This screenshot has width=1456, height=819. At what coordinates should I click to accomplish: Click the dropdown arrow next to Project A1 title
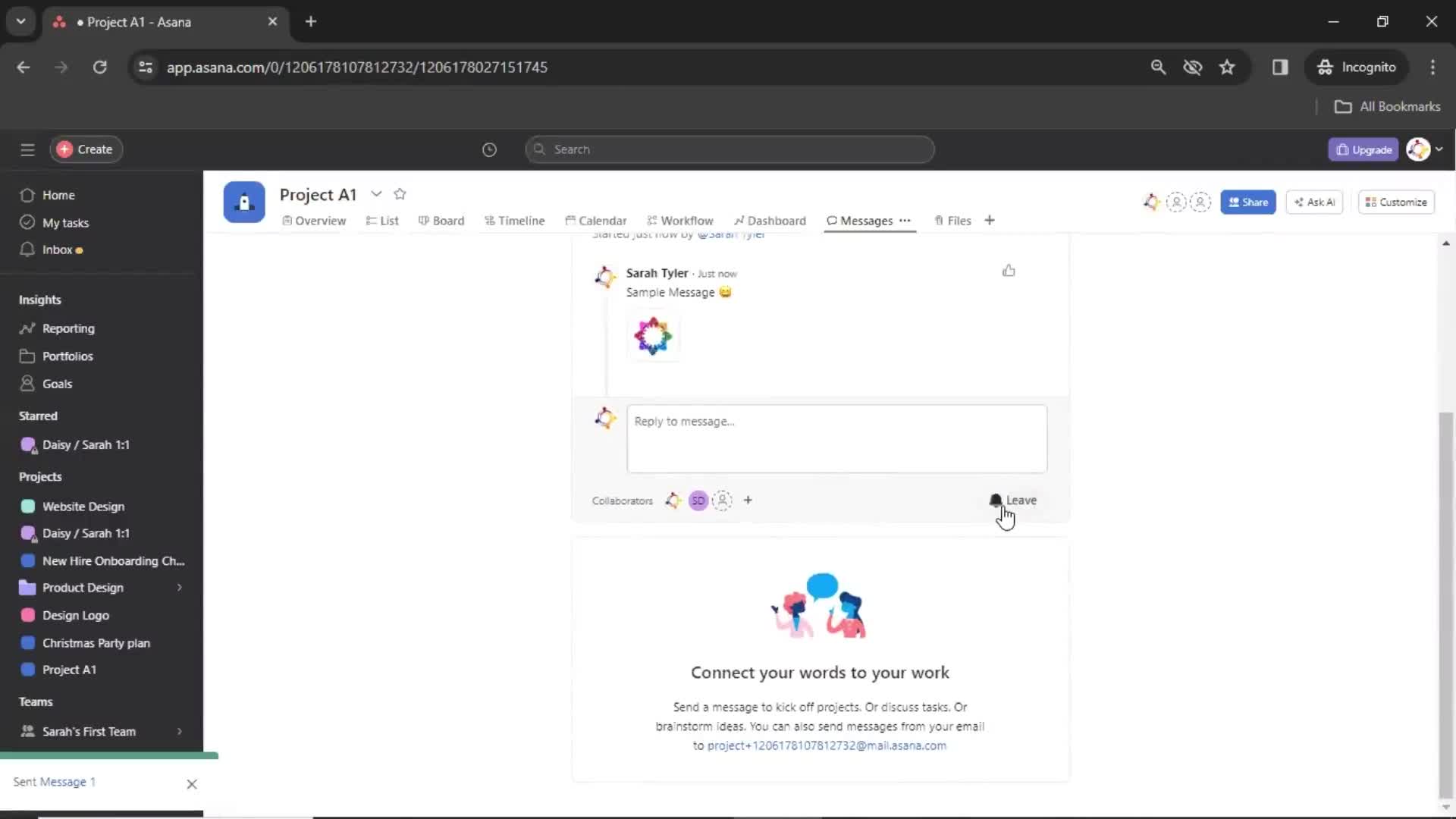pos(377,194)
